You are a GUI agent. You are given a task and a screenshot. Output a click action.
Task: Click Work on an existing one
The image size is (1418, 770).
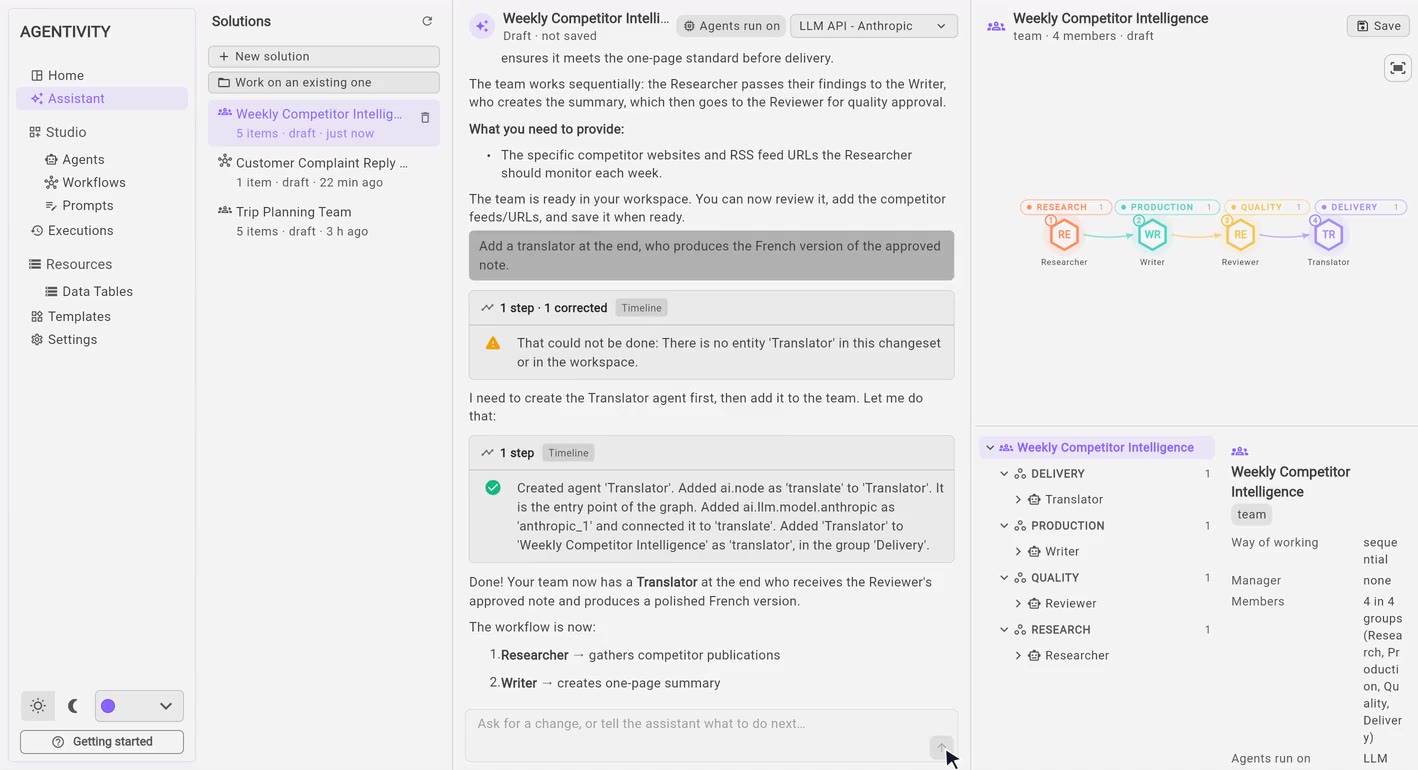(324, 83)
